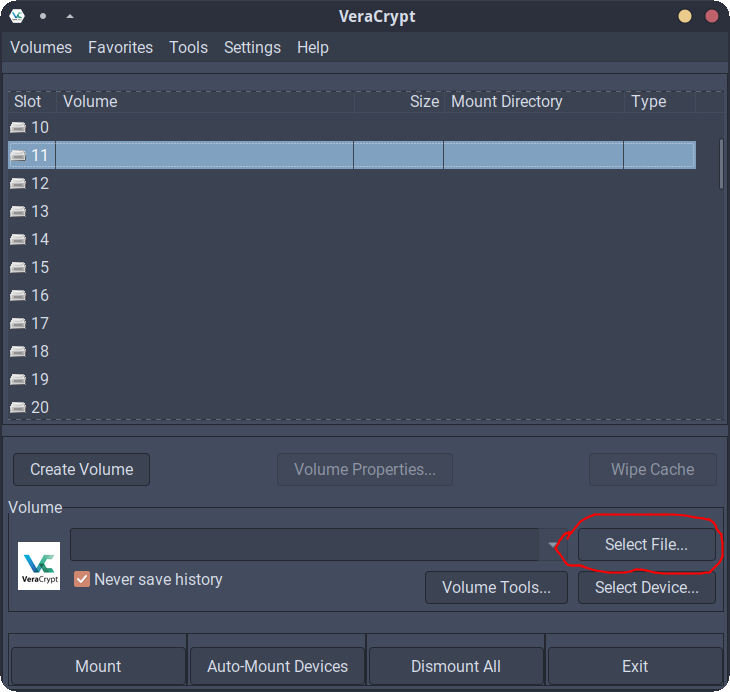Click the Exit button
Viewport: 730px width, 692px height.
point(635,666)
